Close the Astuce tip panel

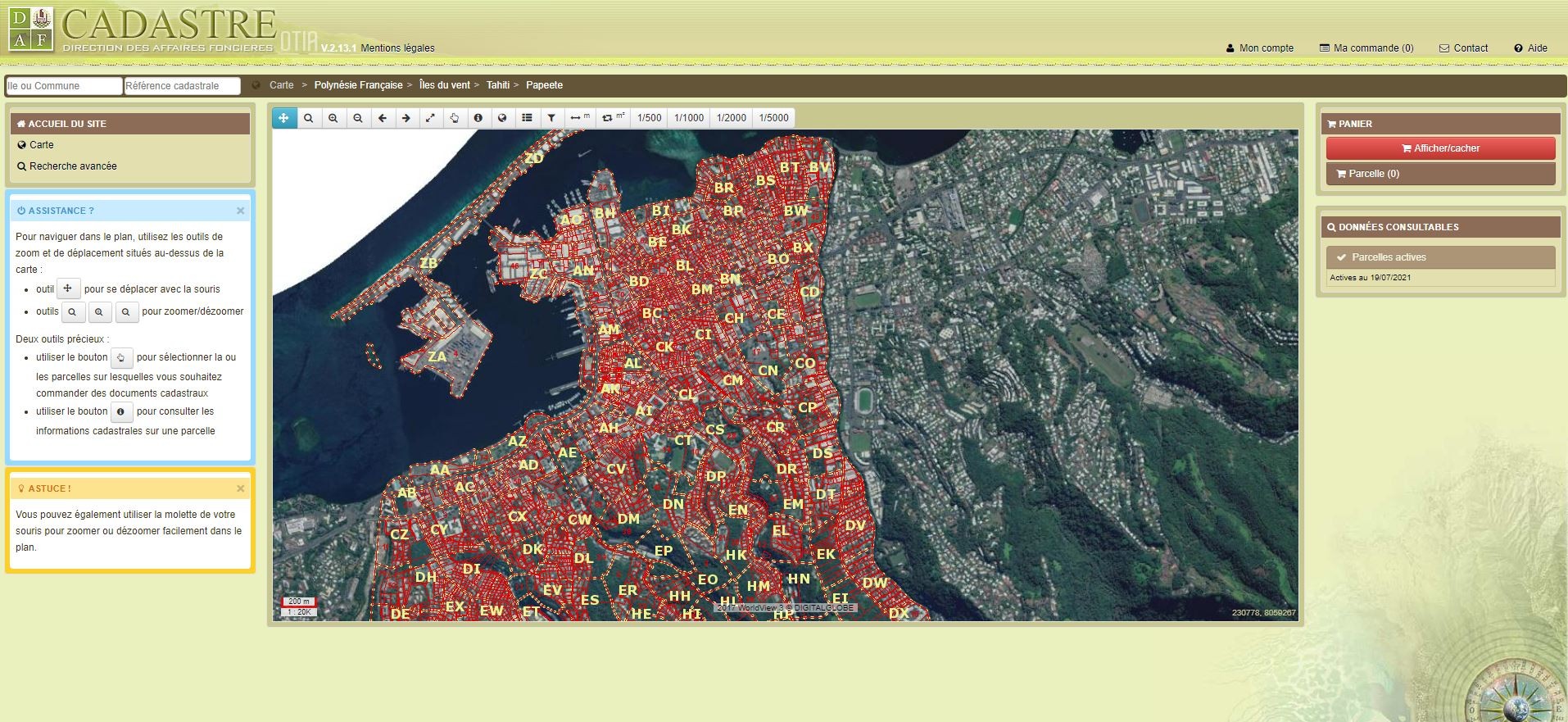tap(240, 488)
